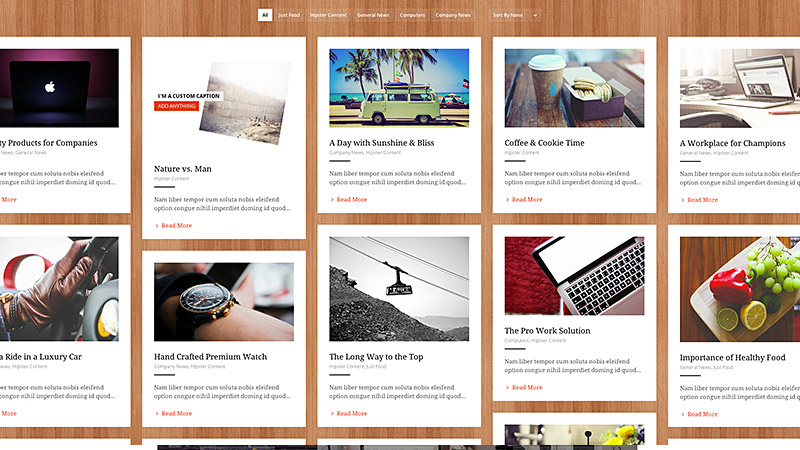Open the wristwatch photo thumbnail

point(224,302)
